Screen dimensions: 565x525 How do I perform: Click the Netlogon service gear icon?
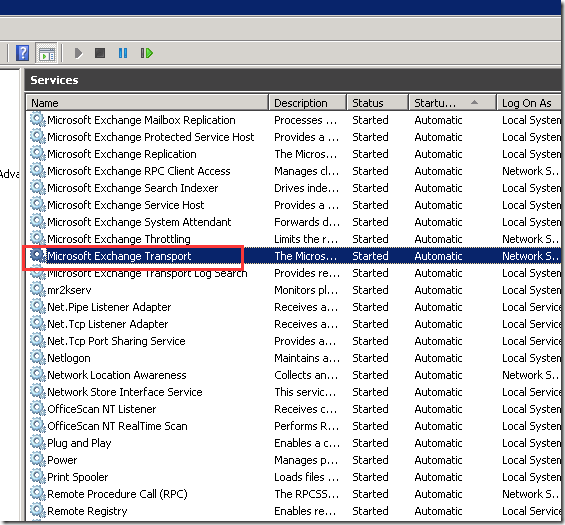[37, 357]
